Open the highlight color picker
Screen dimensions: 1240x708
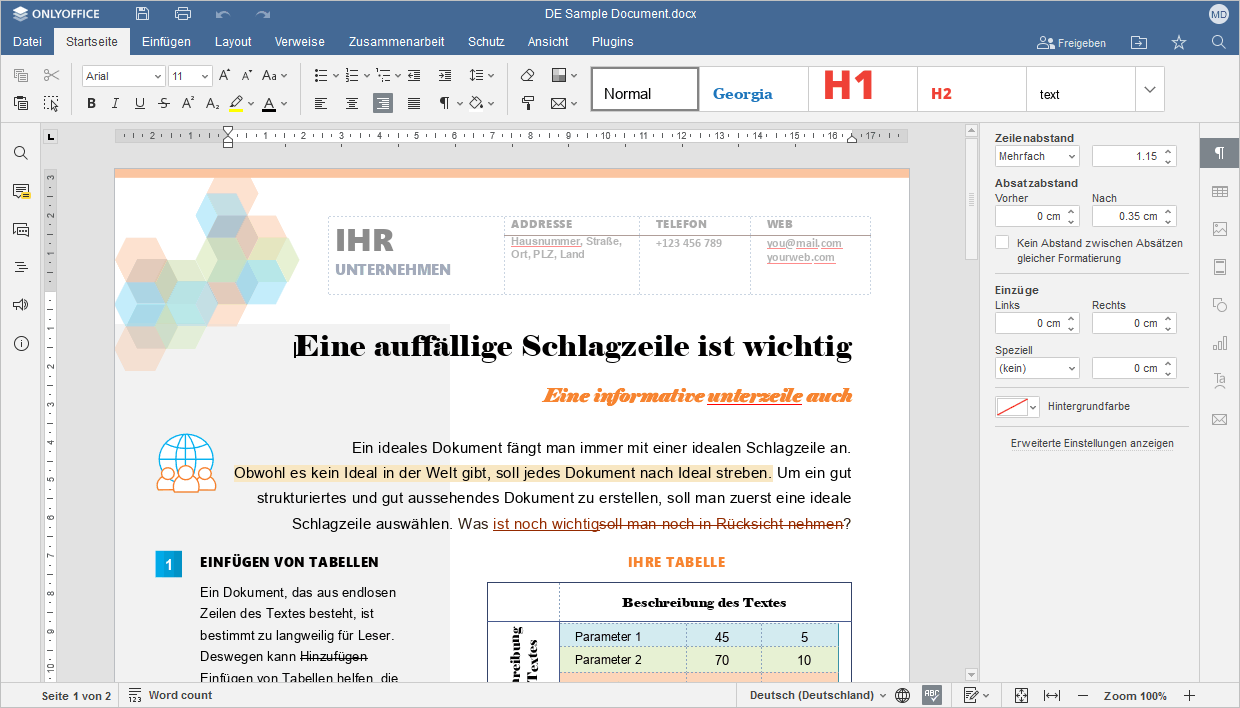click(250, 103)
